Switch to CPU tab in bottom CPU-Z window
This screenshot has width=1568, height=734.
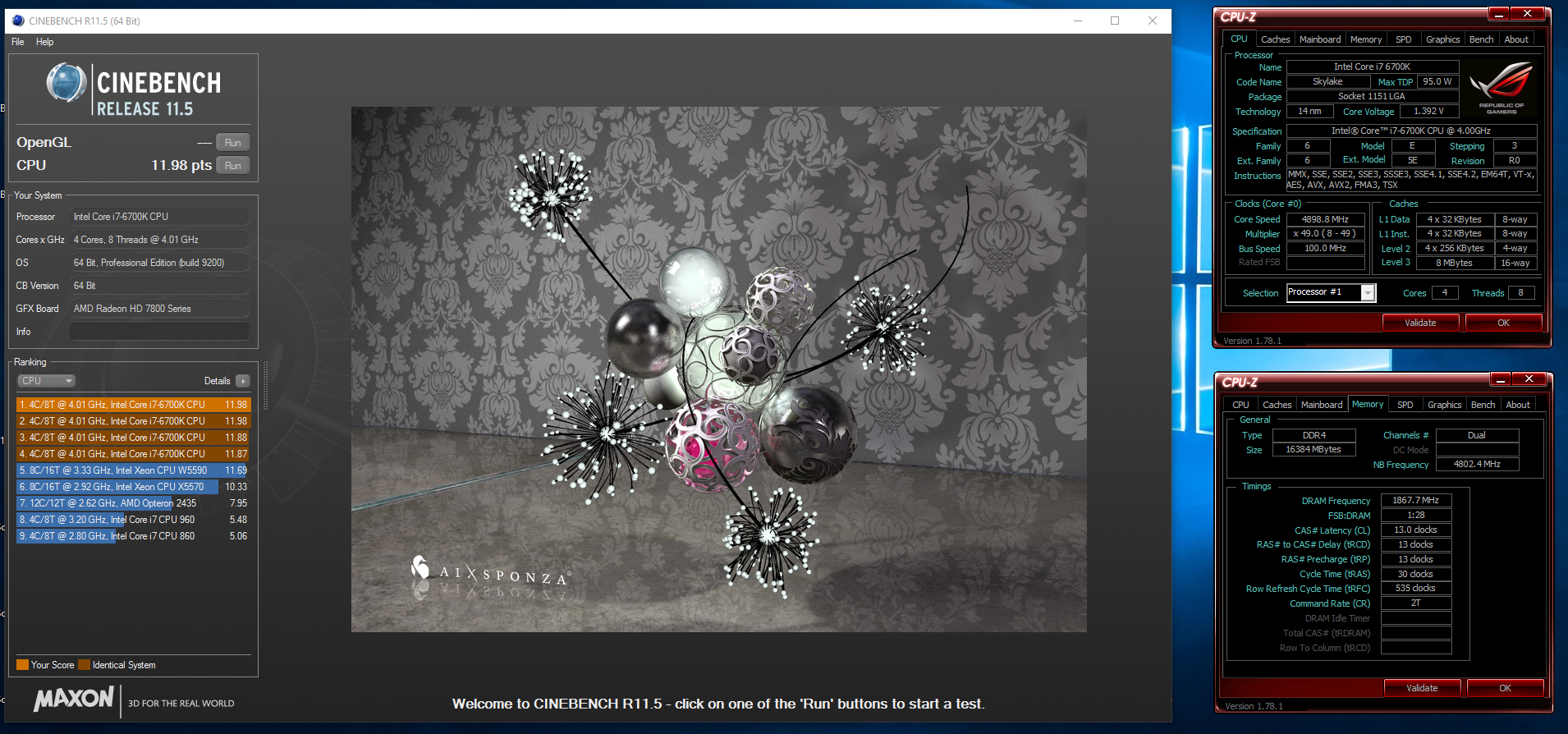click(1240, 405)
